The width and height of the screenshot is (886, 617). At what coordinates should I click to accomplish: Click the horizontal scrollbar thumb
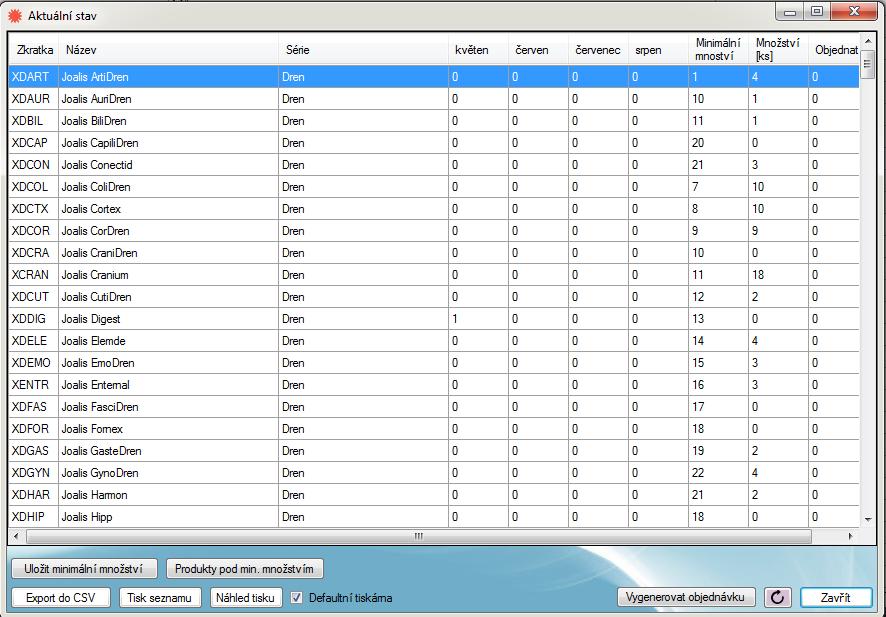419,536
